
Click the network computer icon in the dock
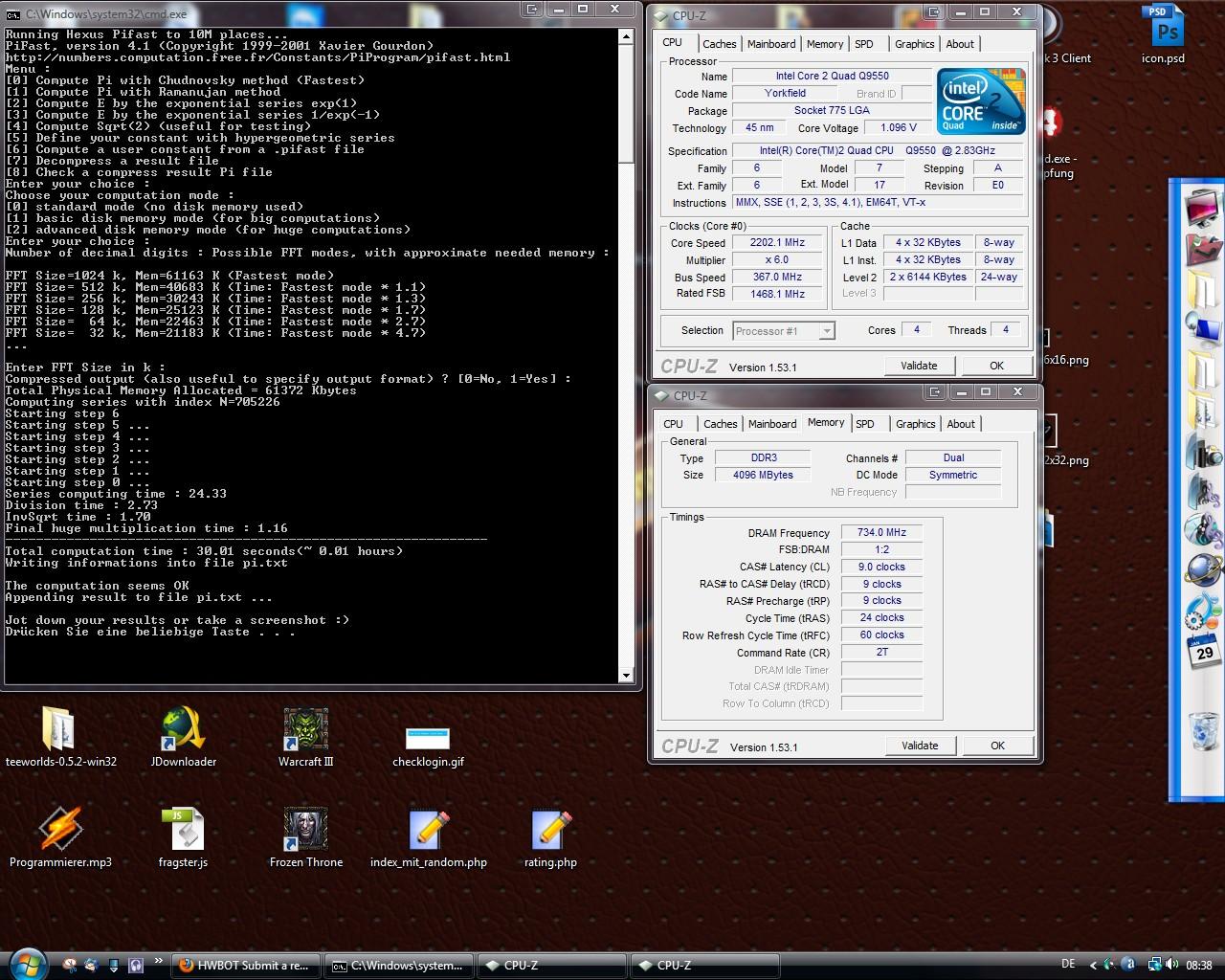pos(1202,328)
